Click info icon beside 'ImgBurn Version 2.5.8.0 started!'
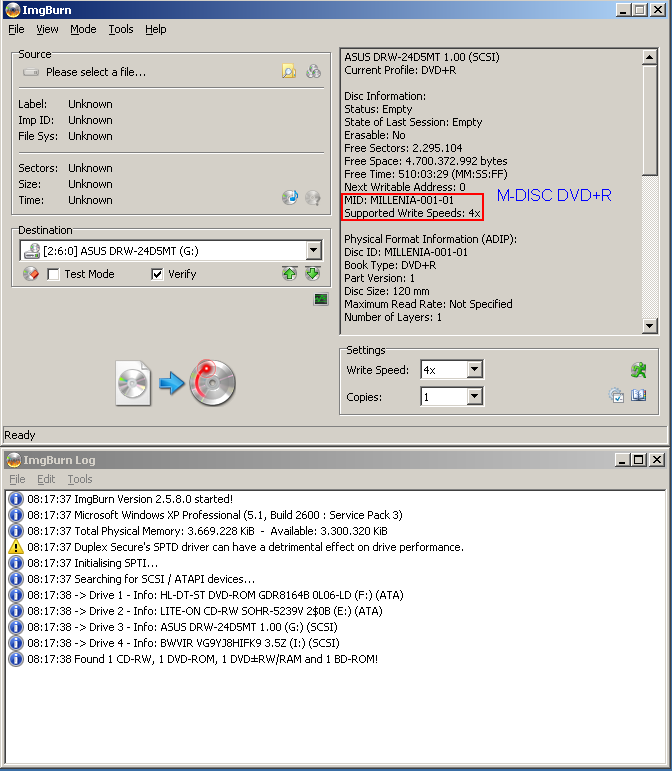672x771 pixels. [x=16, y=499]
